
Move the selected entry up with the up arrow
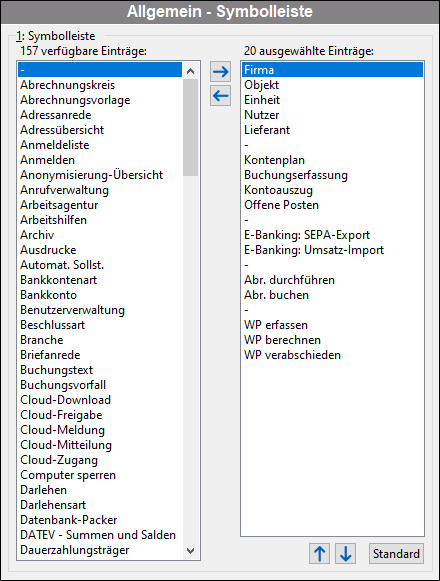coord(320,554)
